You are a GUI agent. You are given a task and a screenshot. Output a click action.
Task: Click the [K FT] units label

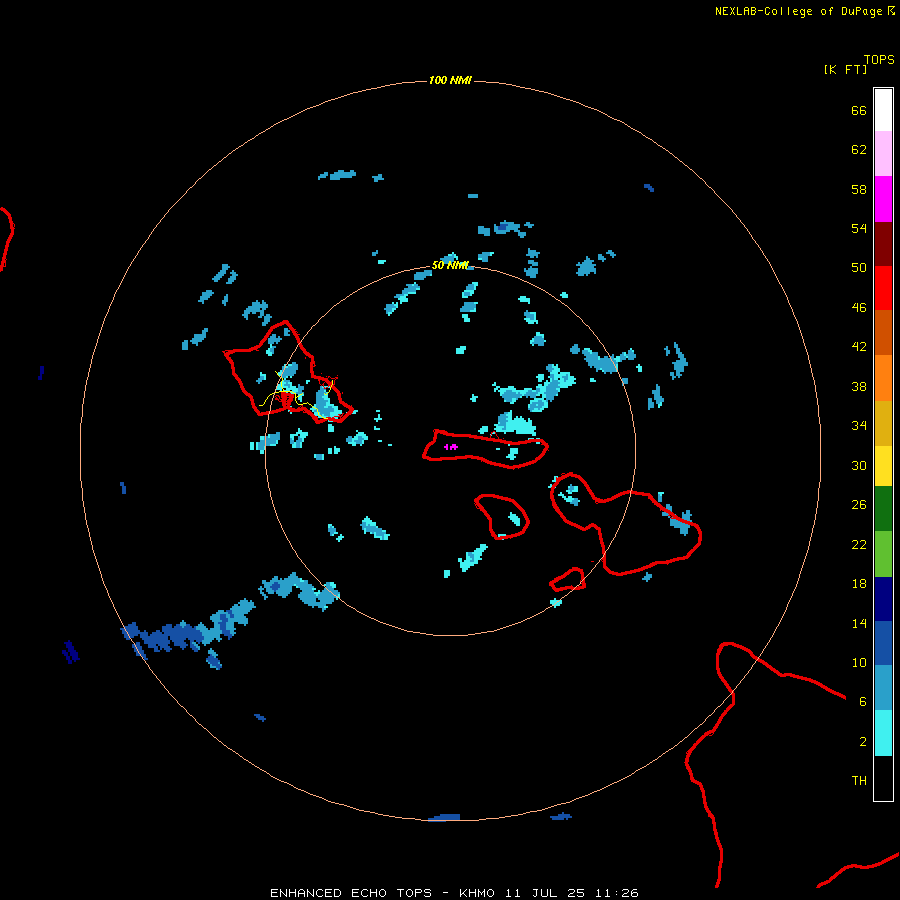pos(845,69)
